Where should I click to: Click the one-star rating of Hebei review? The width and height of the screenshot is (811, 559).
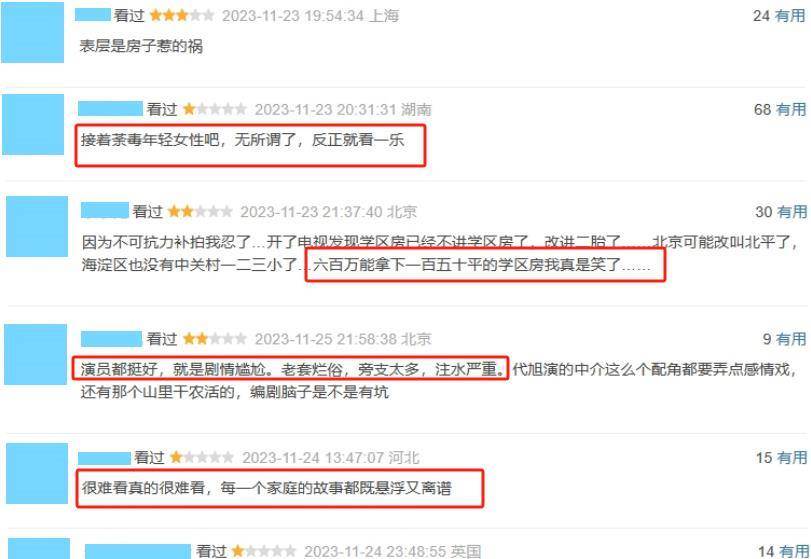202,458
